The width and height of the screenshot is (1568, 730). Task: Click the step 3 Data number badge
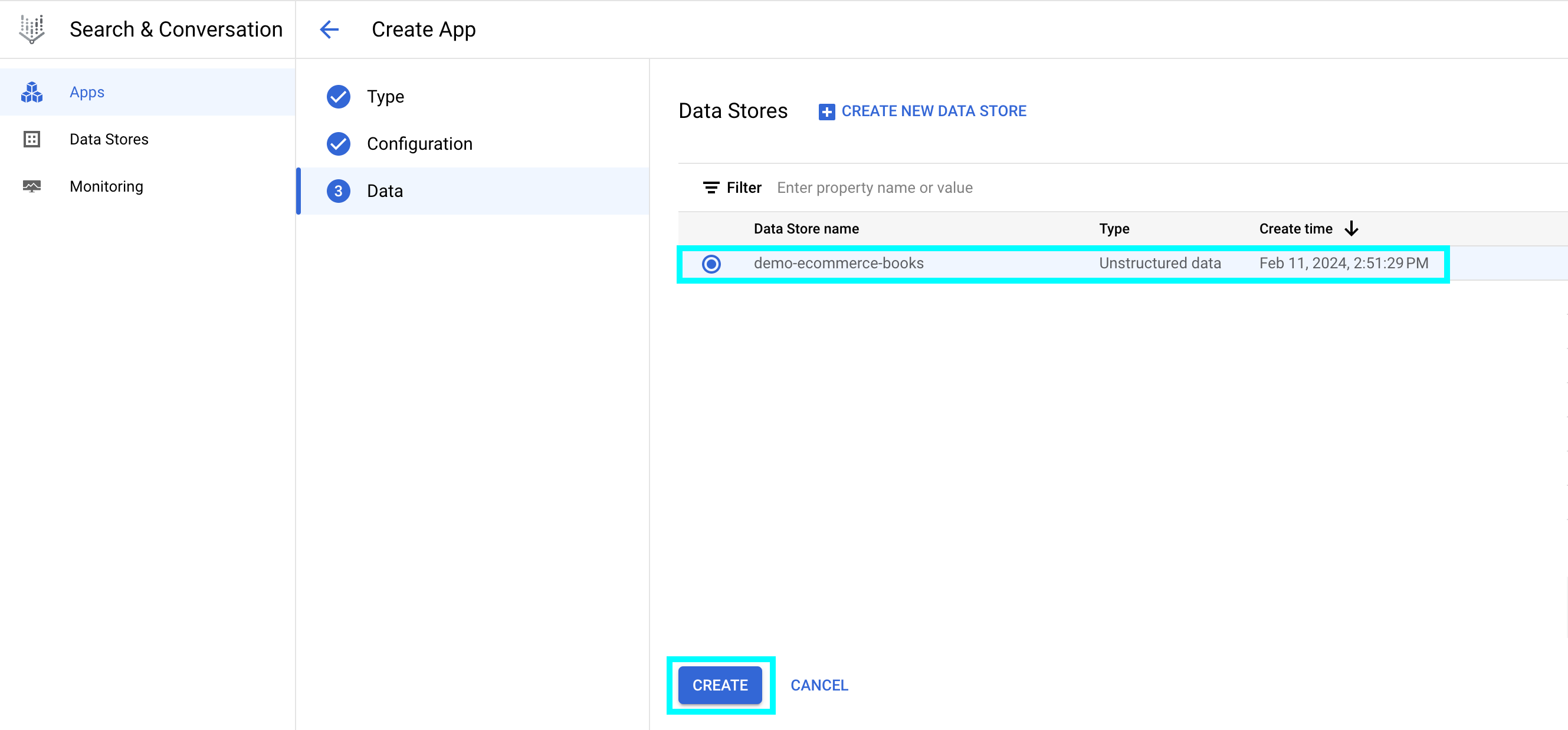click(339, 191)
